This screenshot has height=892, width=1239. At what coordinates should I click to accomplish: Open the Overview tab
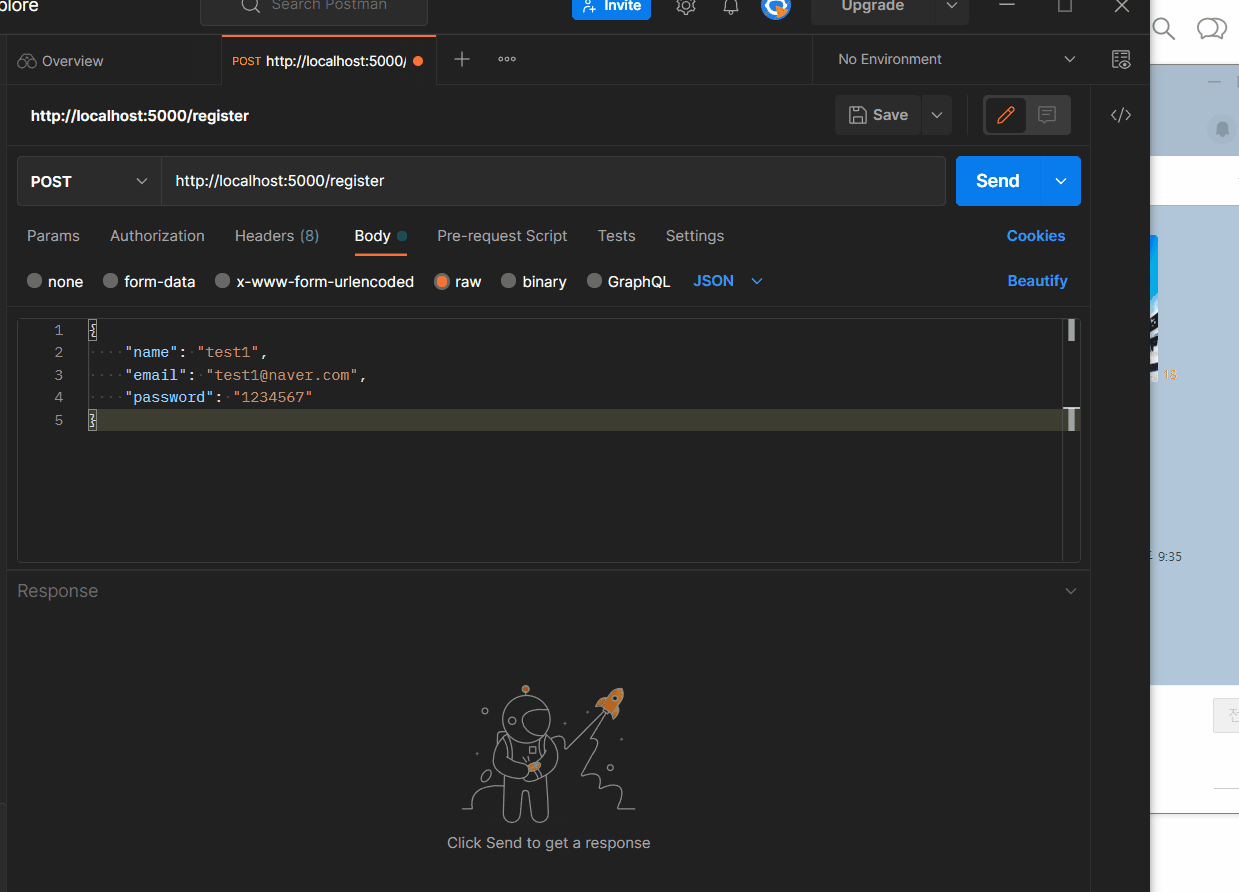pos(61,61)
